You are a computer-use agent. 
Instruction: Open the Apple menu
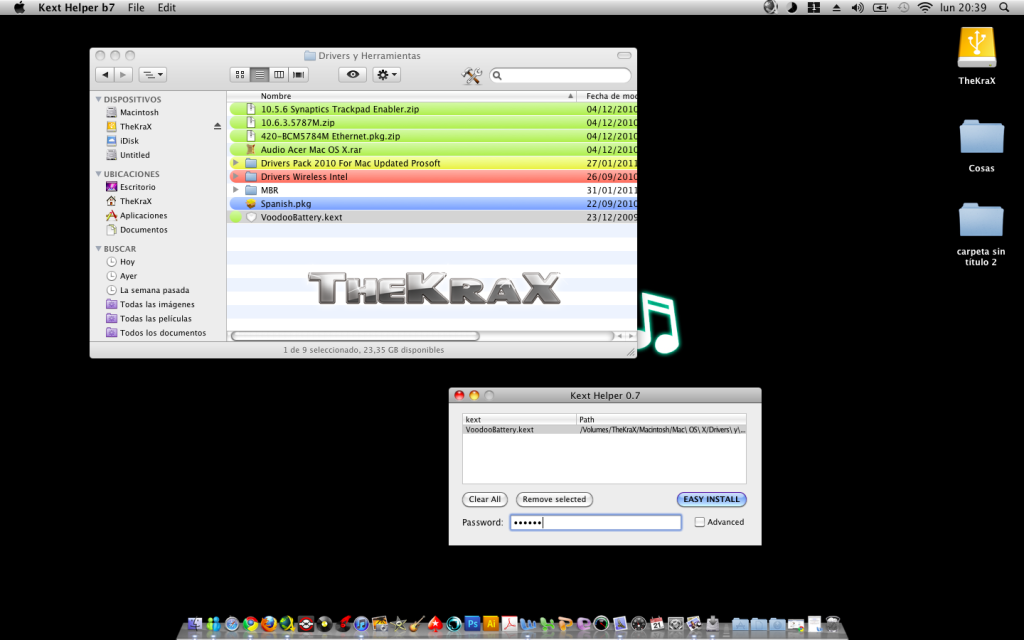coord(20,8)
